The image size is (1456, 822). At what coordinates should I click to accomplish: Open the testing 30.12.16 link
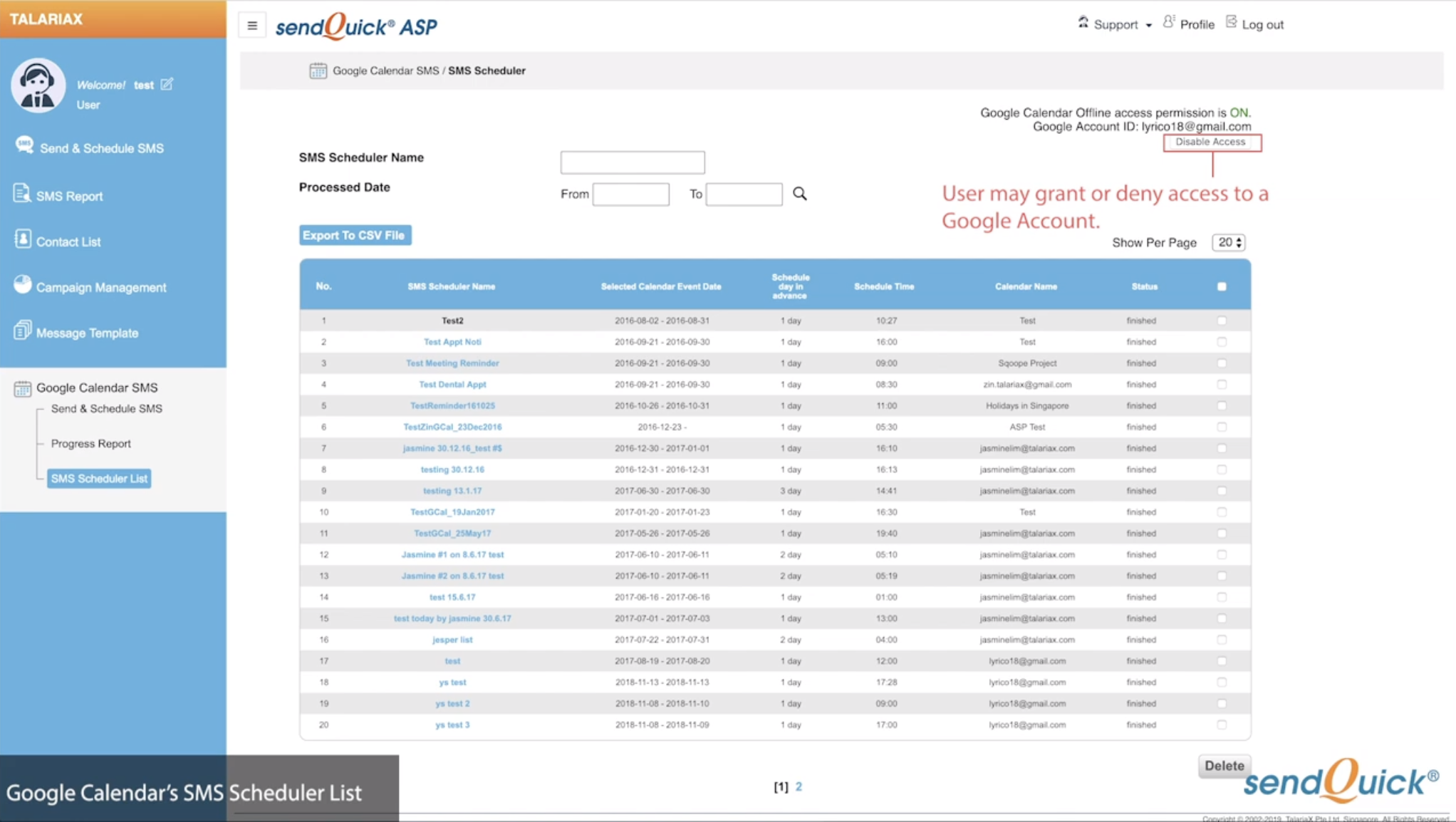(452, 469)
